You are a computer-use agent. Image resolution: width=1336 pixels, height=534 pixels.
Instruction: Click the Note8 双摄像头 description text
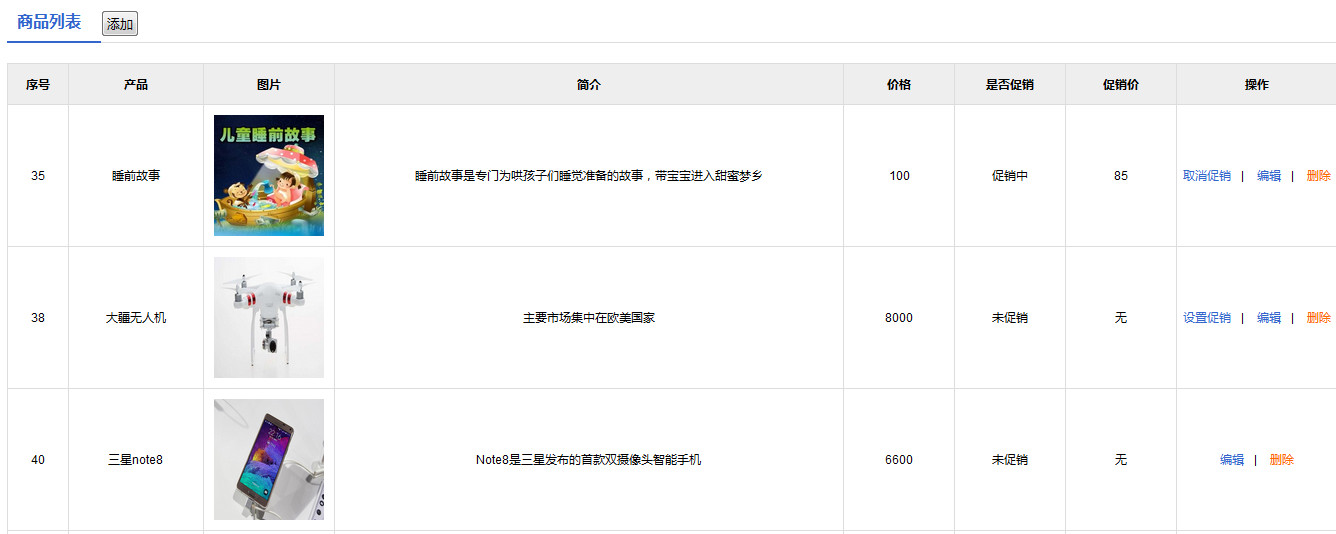point(589,460)
